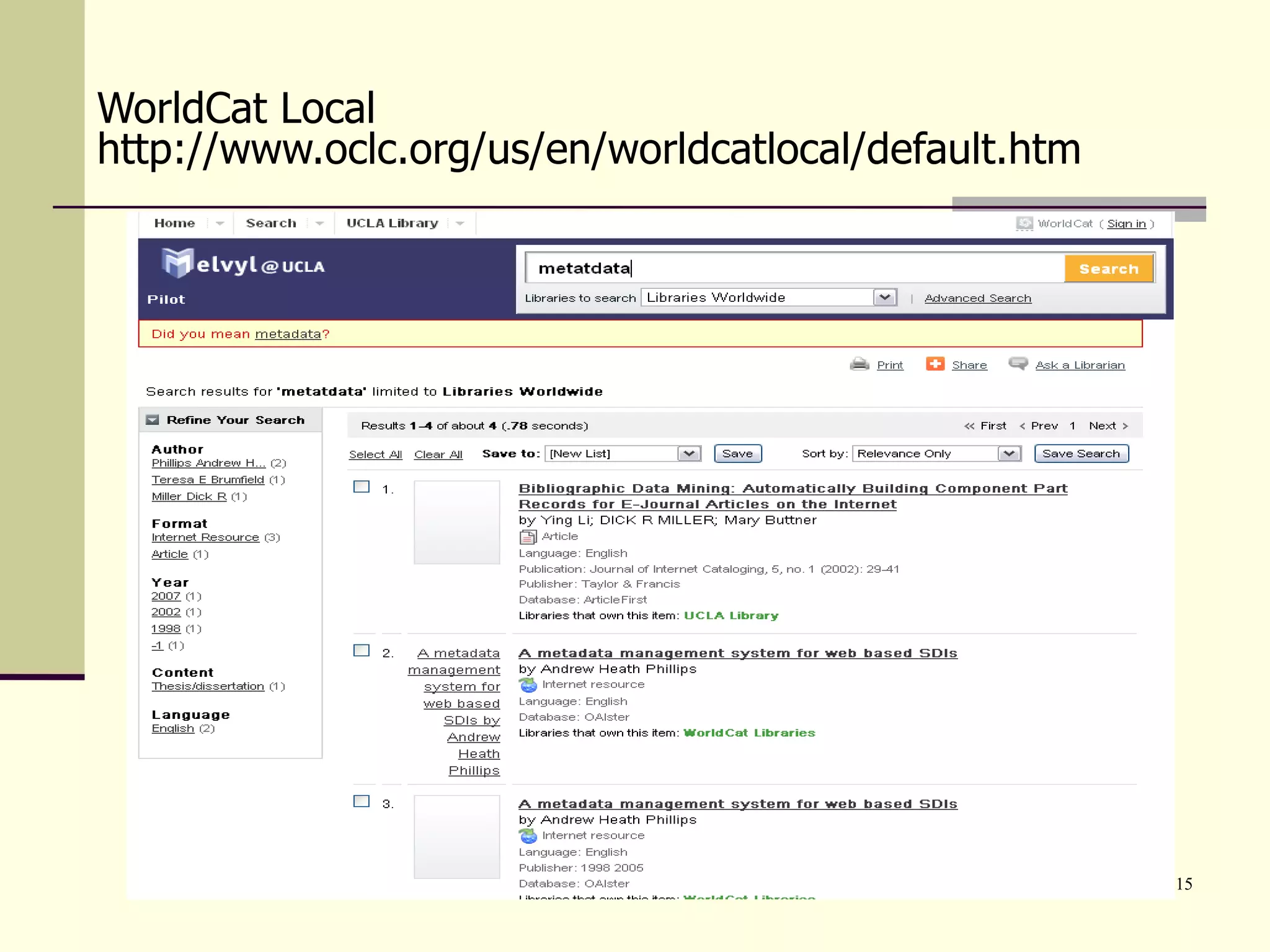1270x952 pixels.
Task: Click the Melvyl@UCLA logo
Action: [242, 264]
